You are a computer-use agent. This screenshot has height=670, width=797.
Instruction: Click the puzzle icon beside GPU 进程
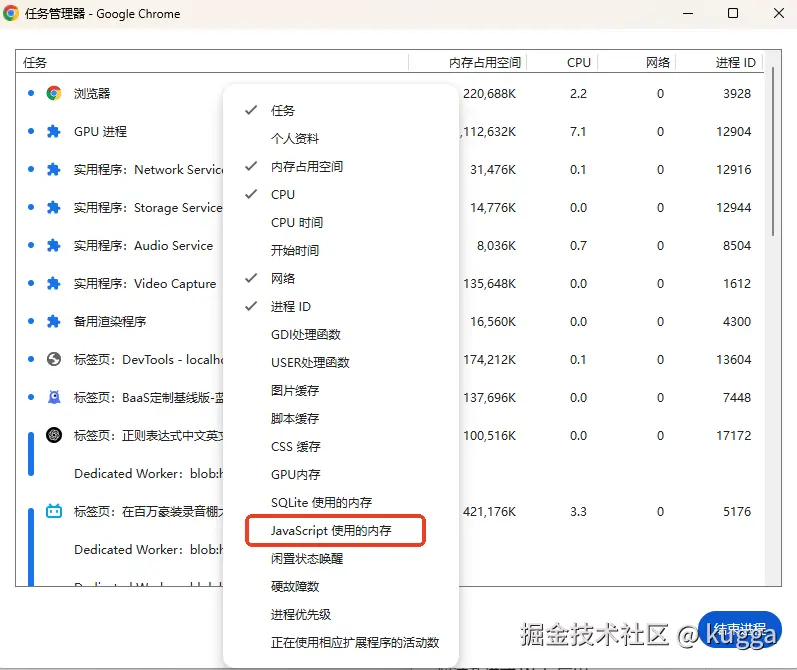(x=53, y=132)
